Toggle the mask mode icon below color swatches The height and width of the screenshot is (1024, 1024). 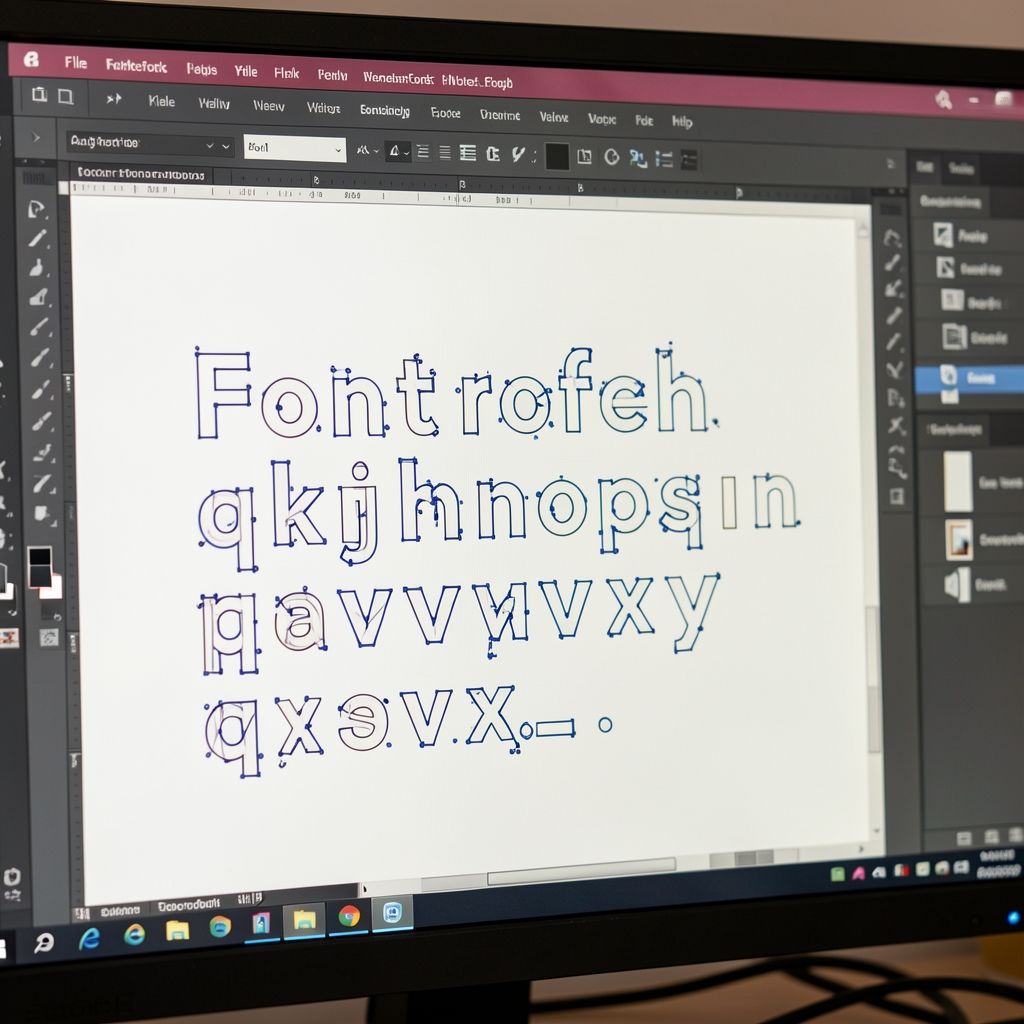point(49,637)
